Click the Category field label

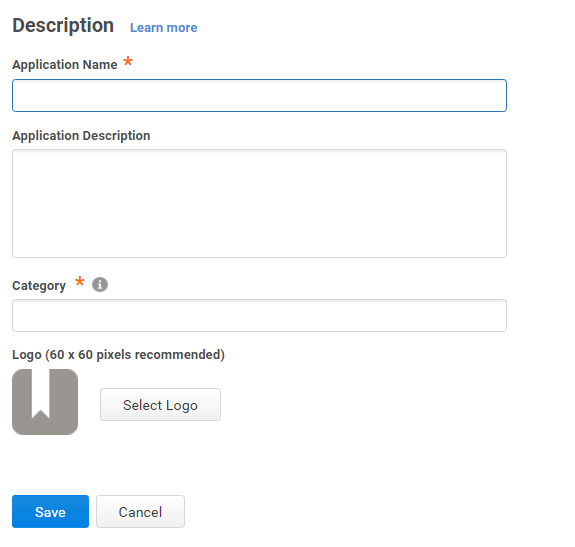(39, 286)
